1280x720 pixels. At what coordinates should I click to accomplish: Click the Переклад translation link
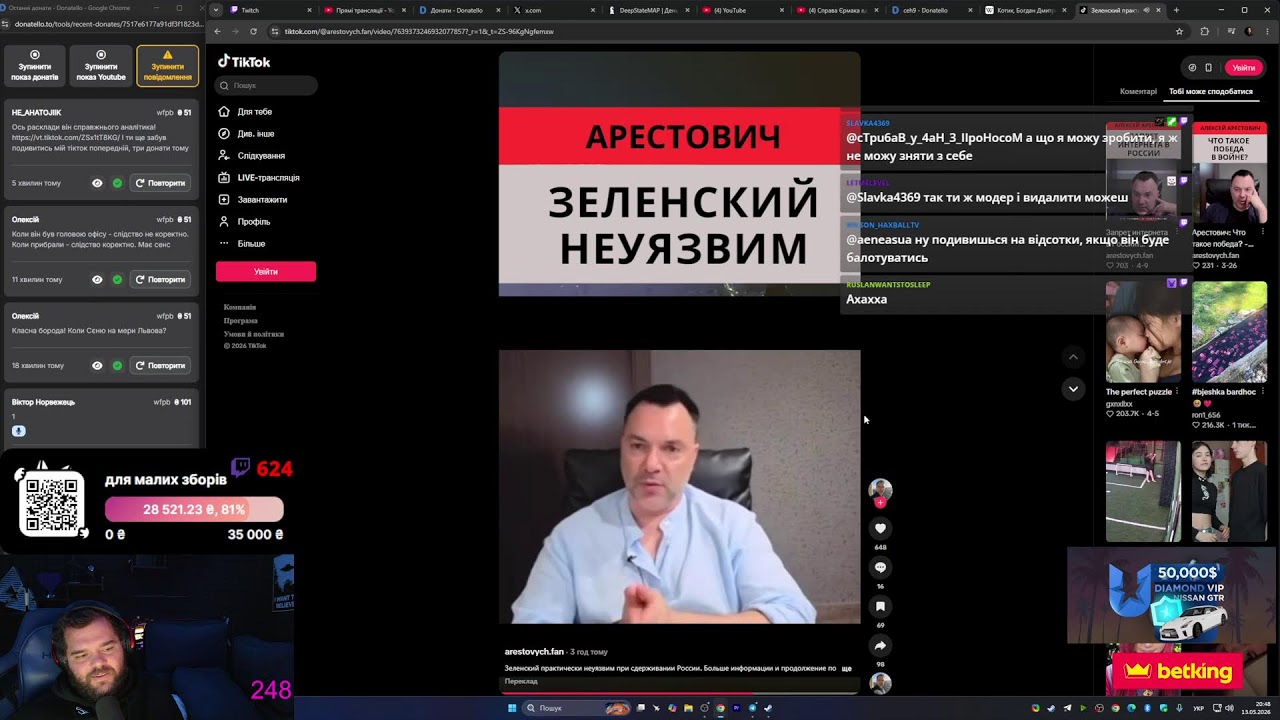click(x=521, y=681)
